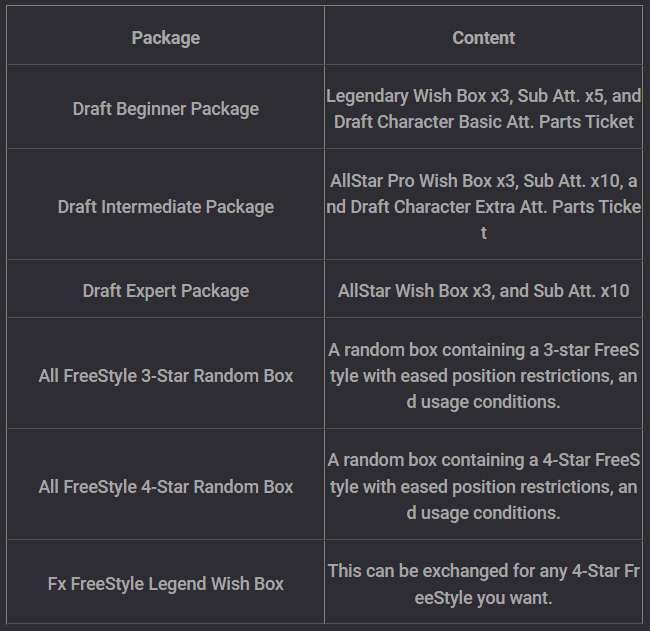Click the Legendary Wish Box x3 description
The width and height of the screenshot is (650, 631).
coord(483,109)
